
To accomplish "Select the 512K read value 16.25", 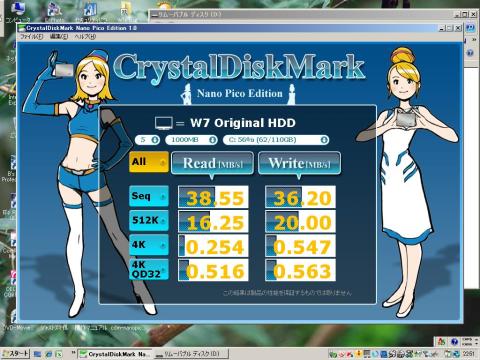I will click(213, 221).
